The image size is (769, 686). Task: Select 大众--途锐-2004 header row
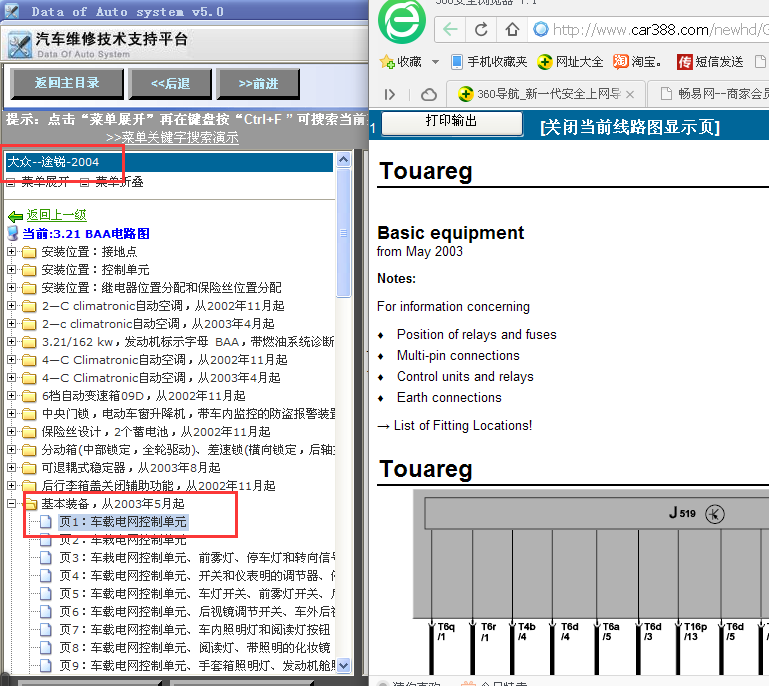coord(169,162)
